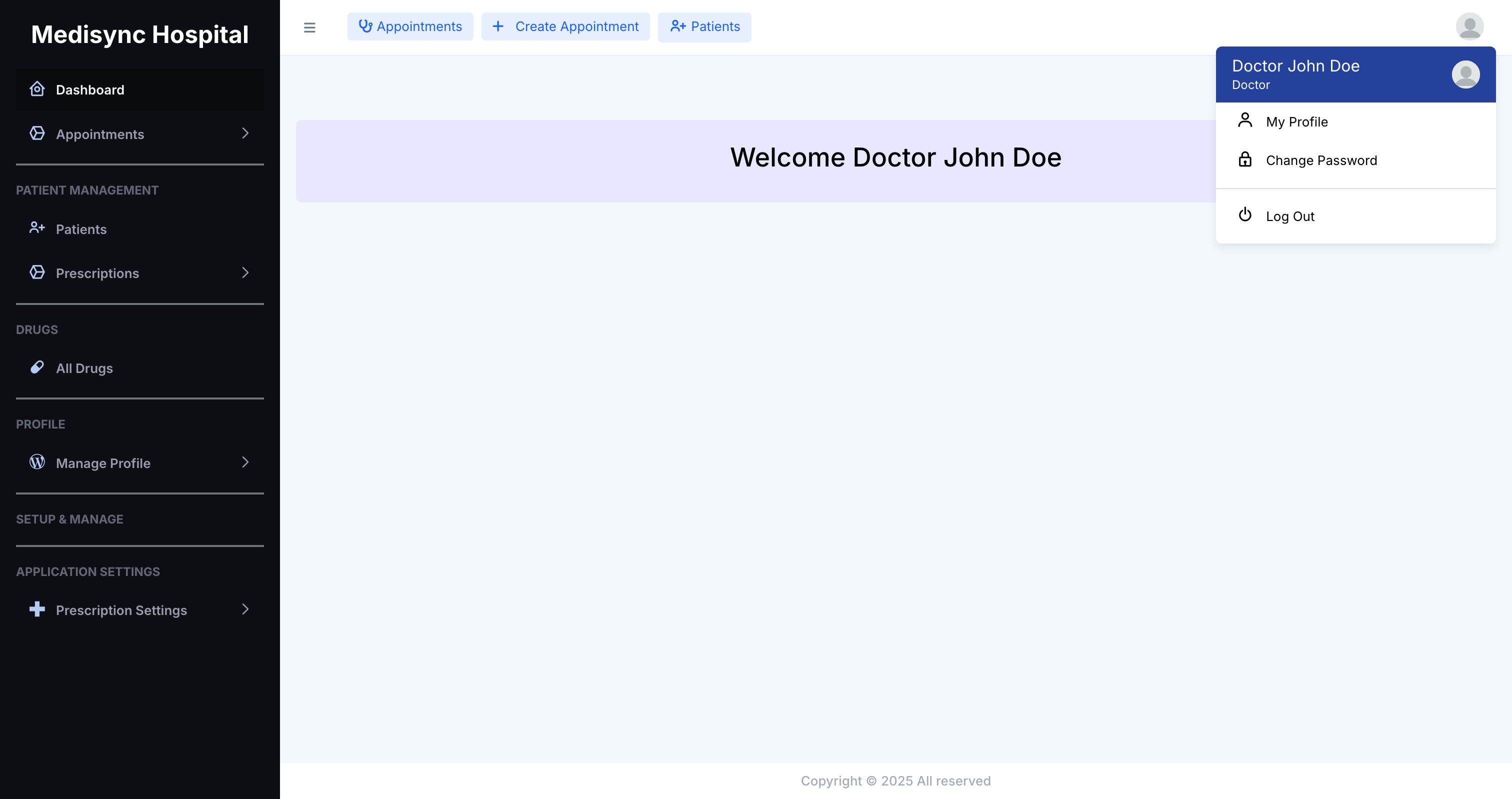The width and height of the screenshot is (1512, 799).
Task: Click the hamburger sidebar toggle icon
Action: (309, 27)
